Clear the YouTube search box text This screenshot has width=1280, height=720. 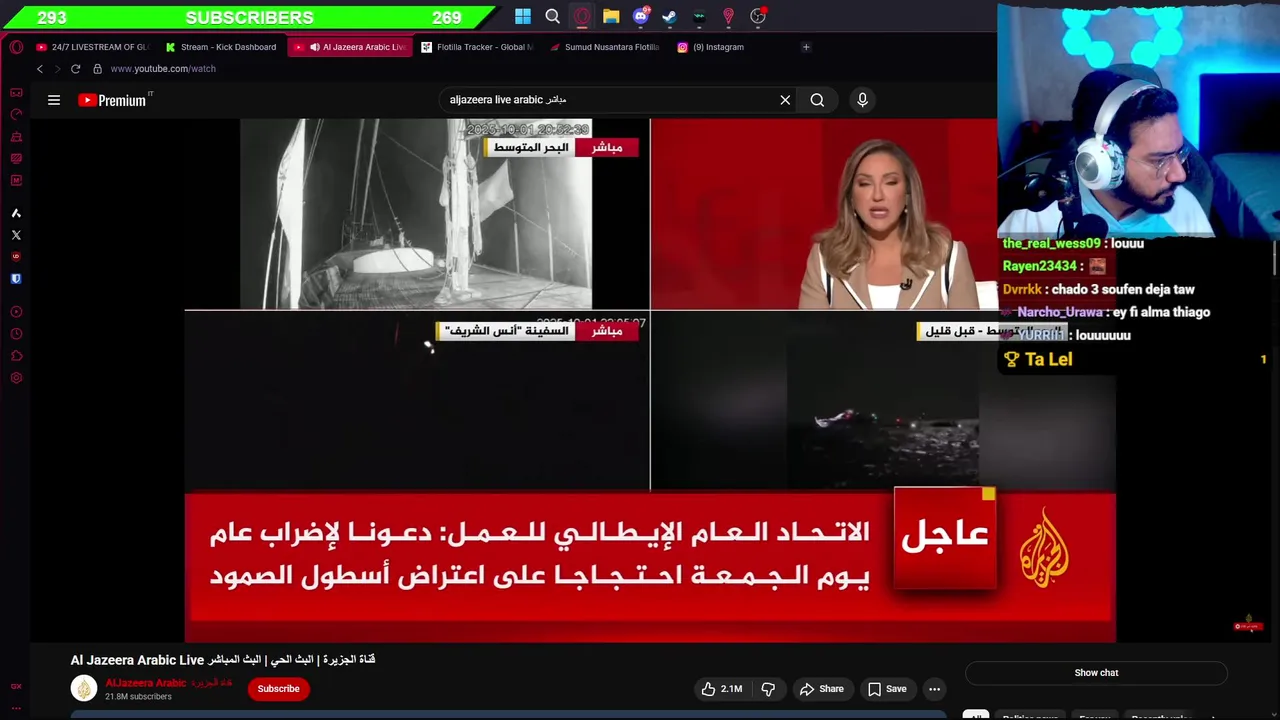click(785, 100)
